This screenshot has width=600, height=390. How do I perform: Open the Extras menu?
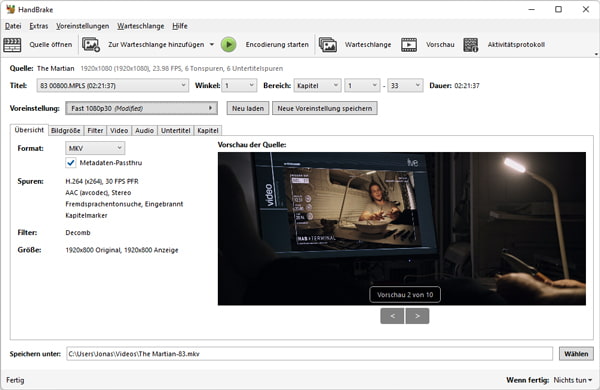point(39,26)
